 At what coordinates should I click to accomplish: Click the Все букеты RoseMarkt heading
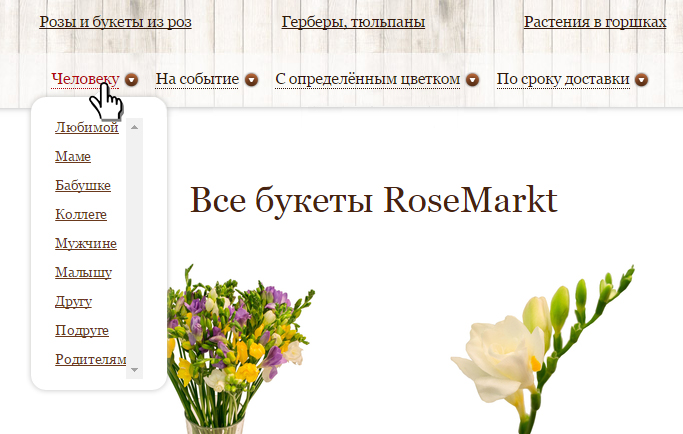point(374,200)
